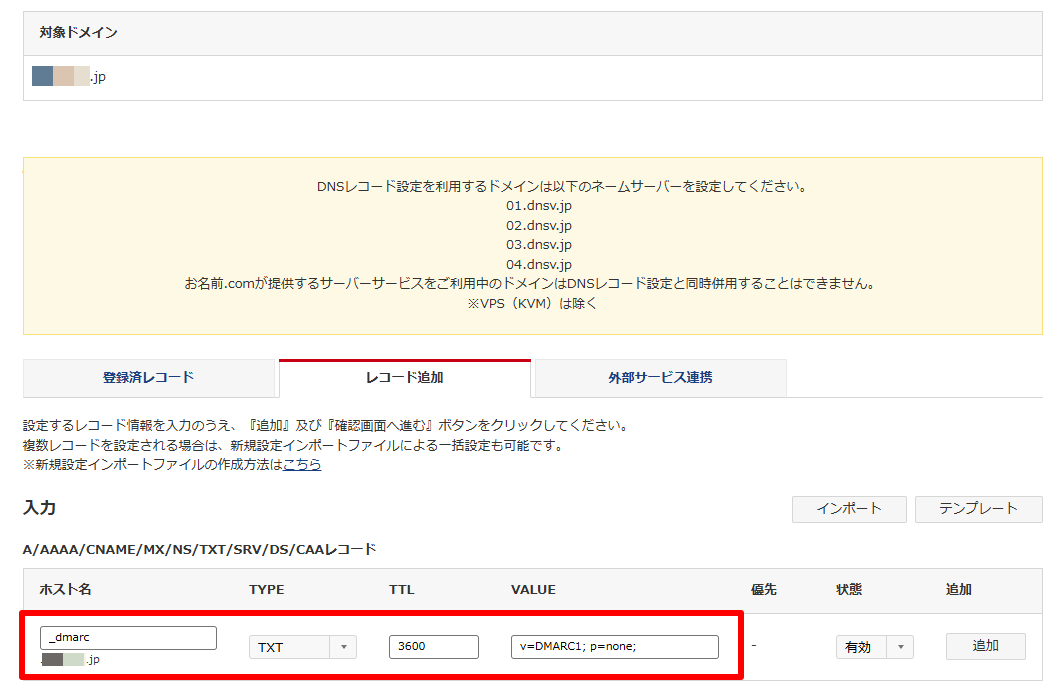Switch to the 登録済レコード tab
The width and height of the screenshot is (1054, 689).
148,378
